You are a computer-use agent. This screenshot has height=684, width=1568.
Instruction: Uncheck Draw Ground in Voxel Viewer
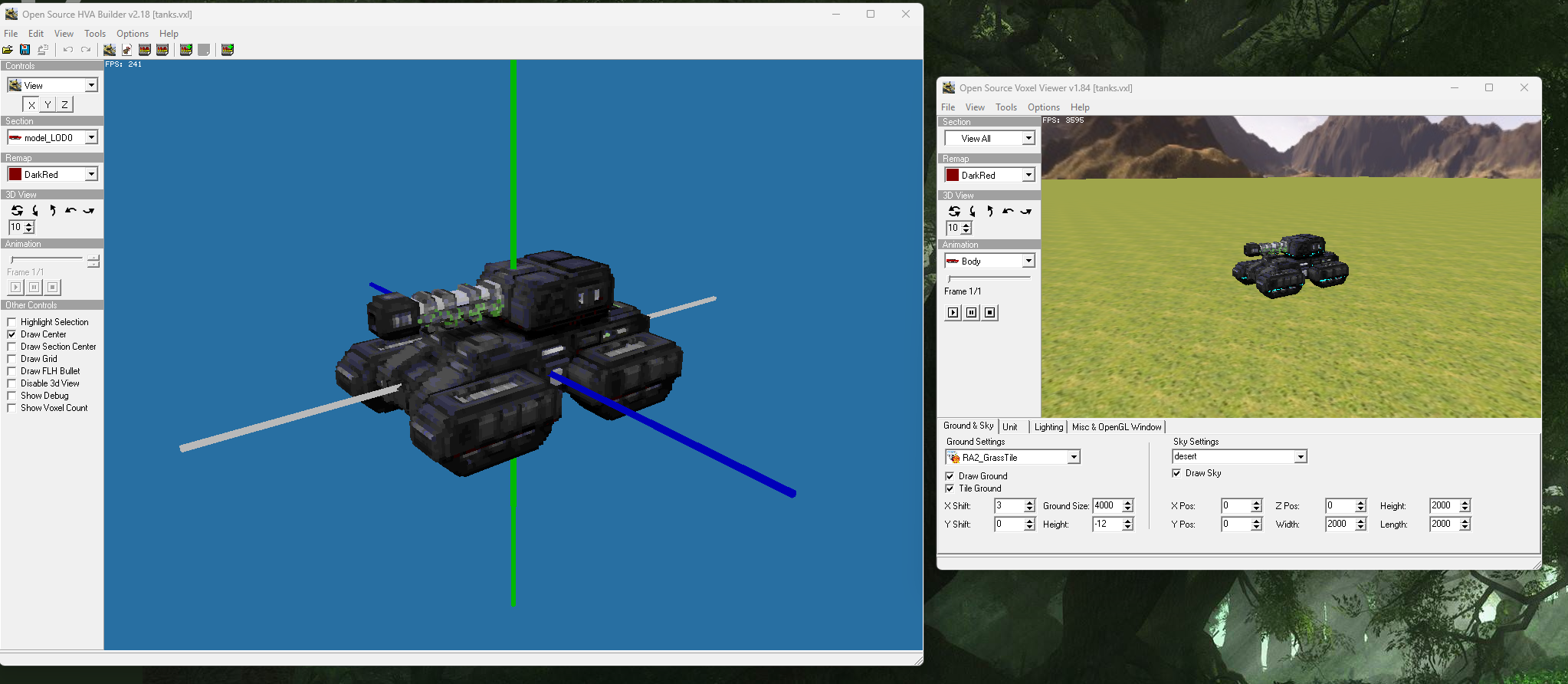(950, 476)
